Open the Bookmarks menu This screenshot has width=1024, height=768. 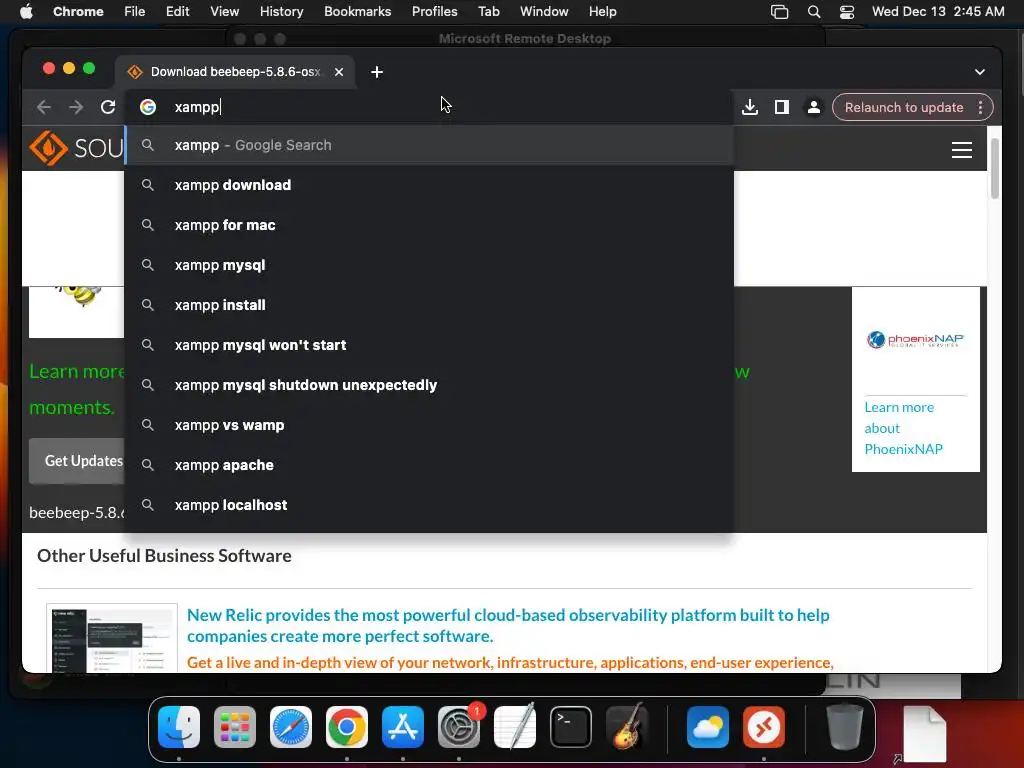[357, 12]
